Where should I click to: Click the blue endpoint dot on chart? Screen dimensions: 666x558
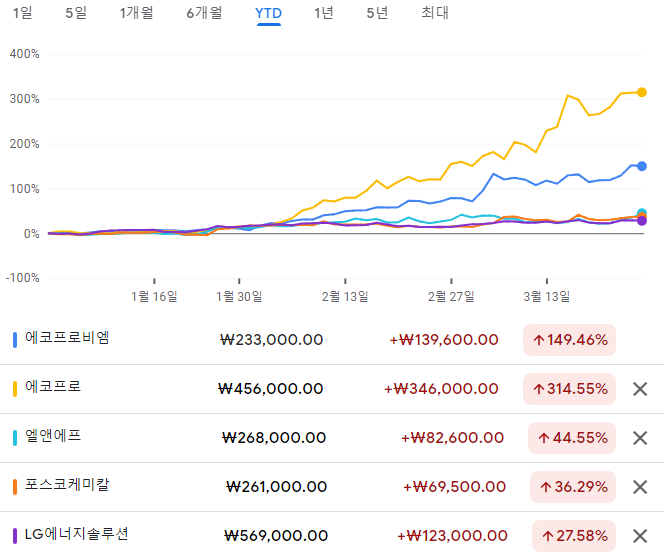pos(642,166)
